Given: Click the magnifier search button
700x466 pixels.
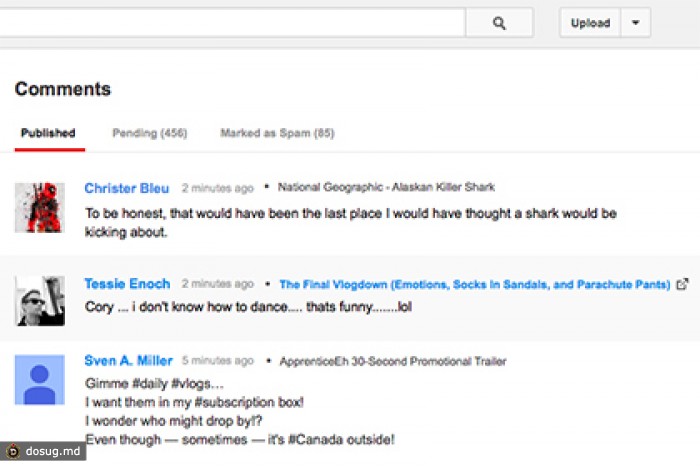Looking at the screenshot, I should (x=499, y=24).
